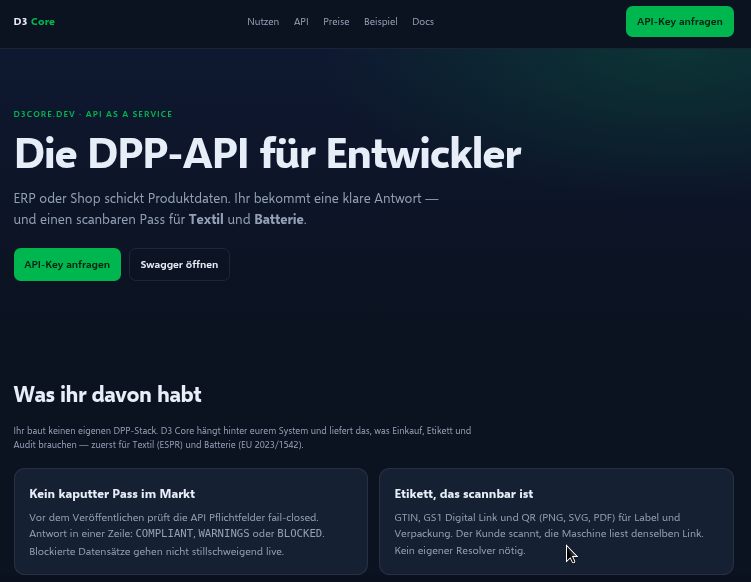Viewport: 751px width, 582px height.
Task: Click the COMPLIANT code word
Action: pyautogui.click(x=164, y=533)
